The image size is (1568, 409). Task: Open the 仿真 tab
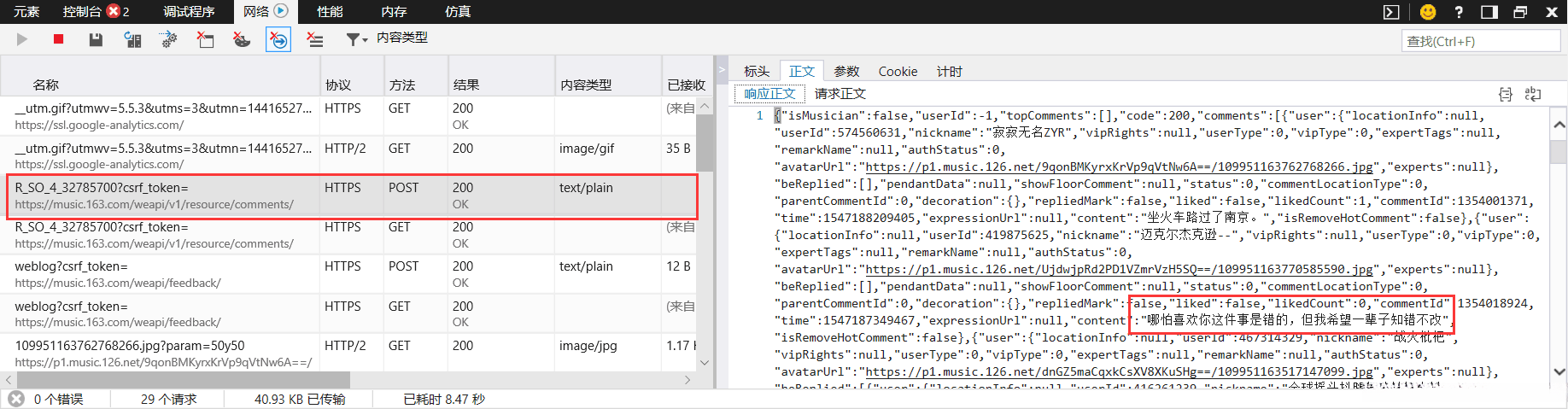click(x=458, y=11)
